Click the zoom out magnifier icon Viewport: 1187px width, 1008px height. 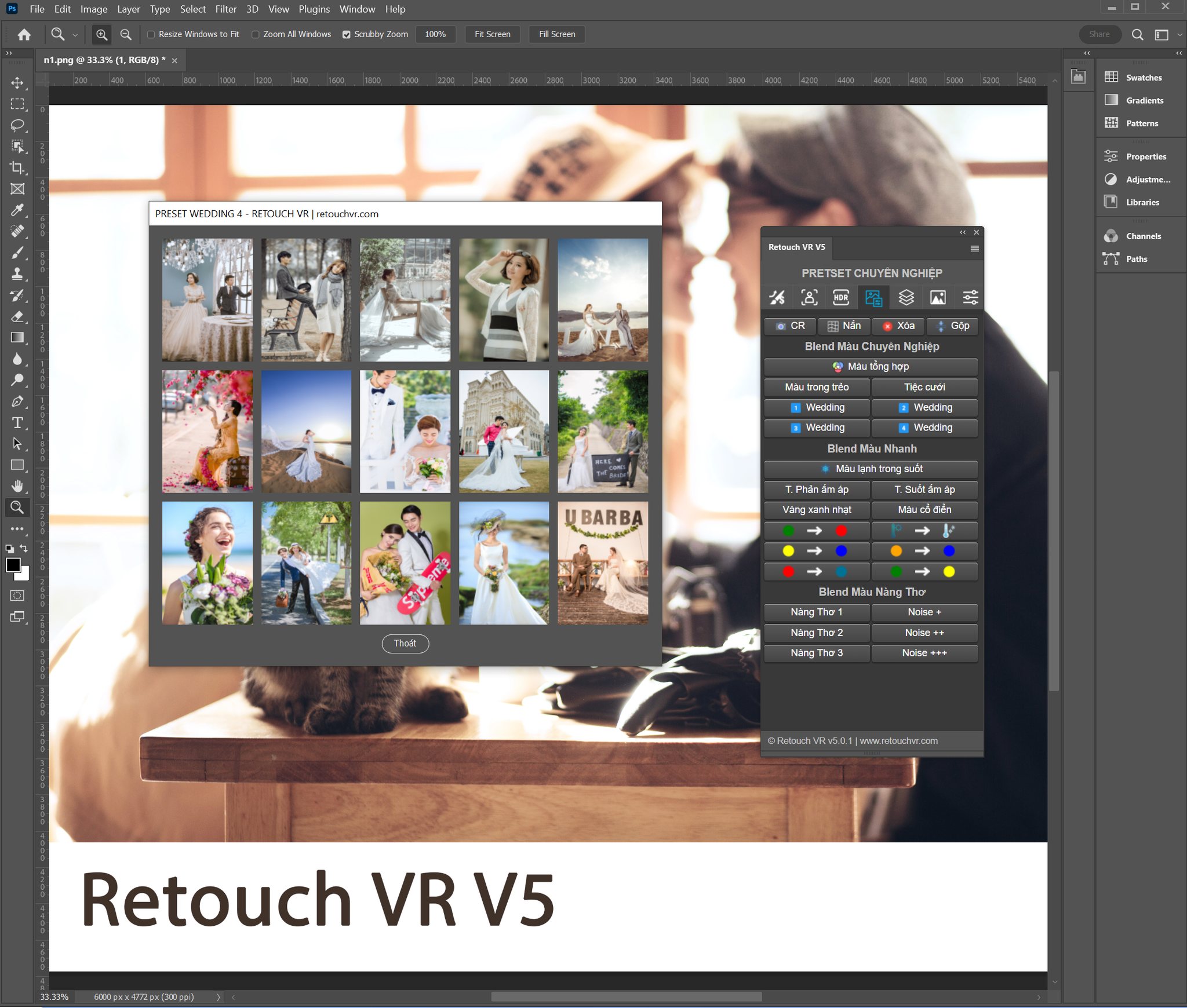[x=126, y=35]
